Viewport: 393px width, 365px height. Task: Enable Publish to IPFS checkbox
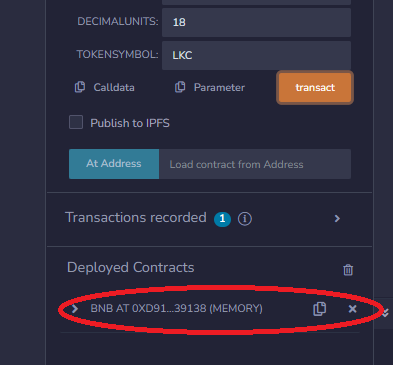(76, 122)
